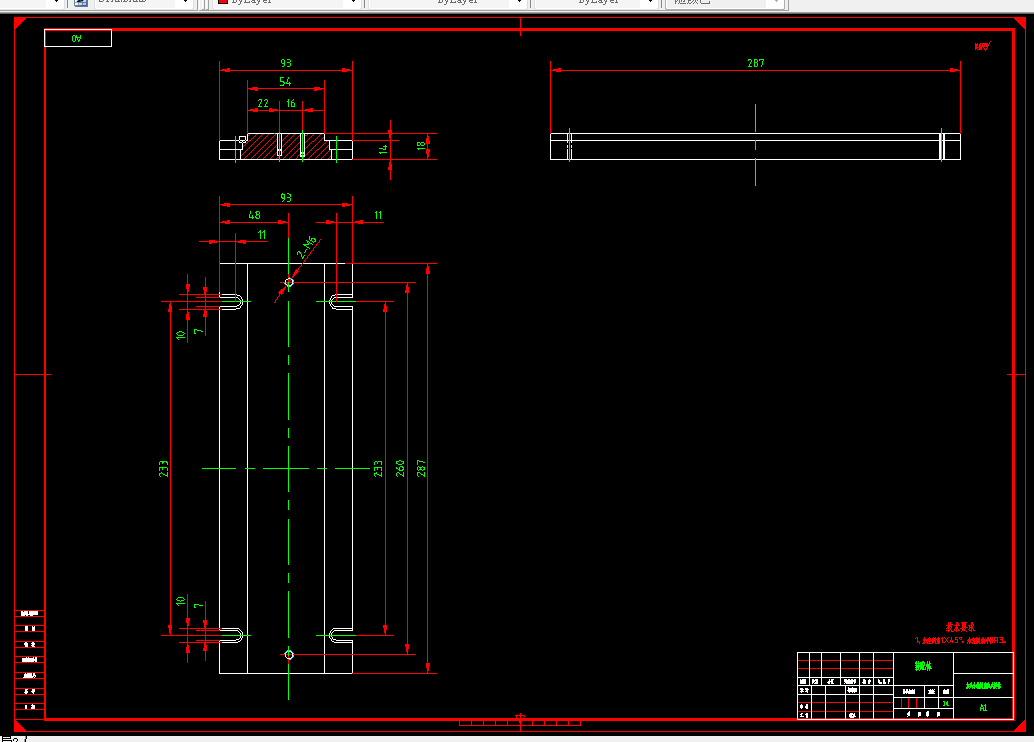Select the vertical 287 dimension in plan view
This screenshot has width=1034, height=742.
pyautogui.click(x=421, y=468)
